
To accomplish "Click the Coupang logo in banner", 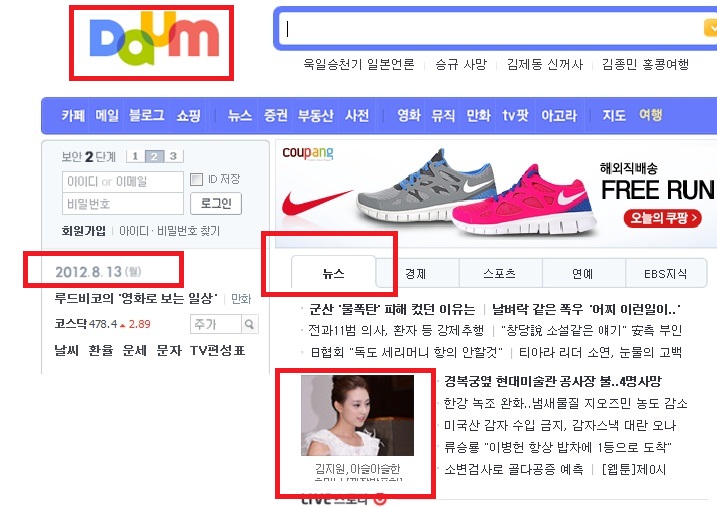I will (308, 153).
